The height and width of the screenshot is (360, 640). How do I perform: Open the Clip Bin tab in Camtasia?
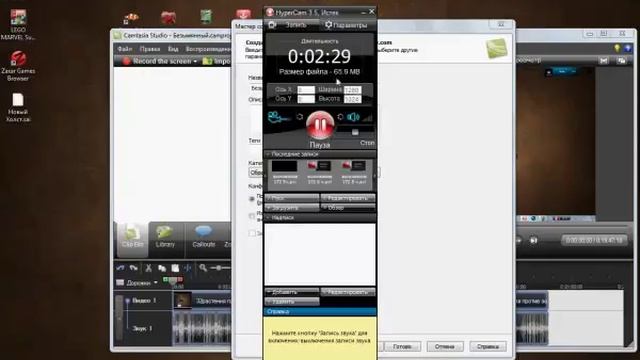click(x=132, y=239)
